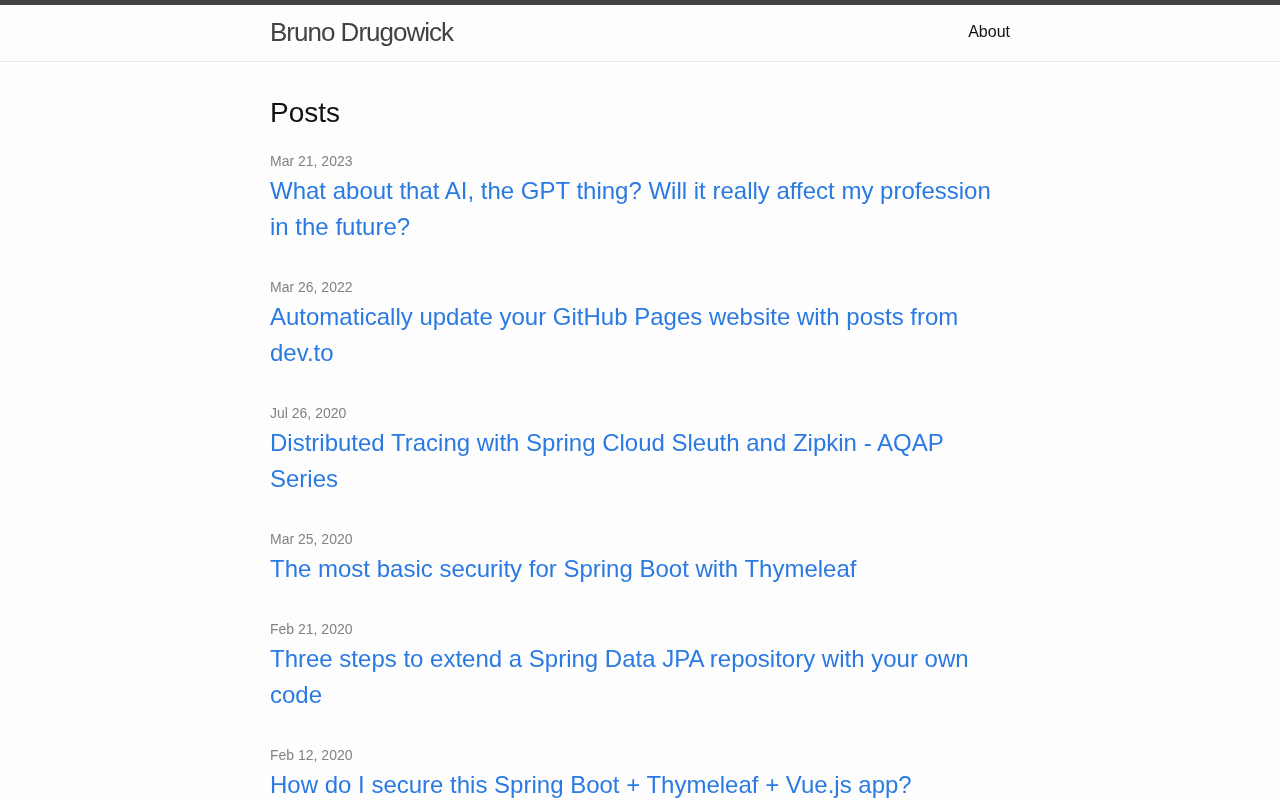Open the GPT thing AI profession post
The image size is (1280, 800).
tap(630, 191)
